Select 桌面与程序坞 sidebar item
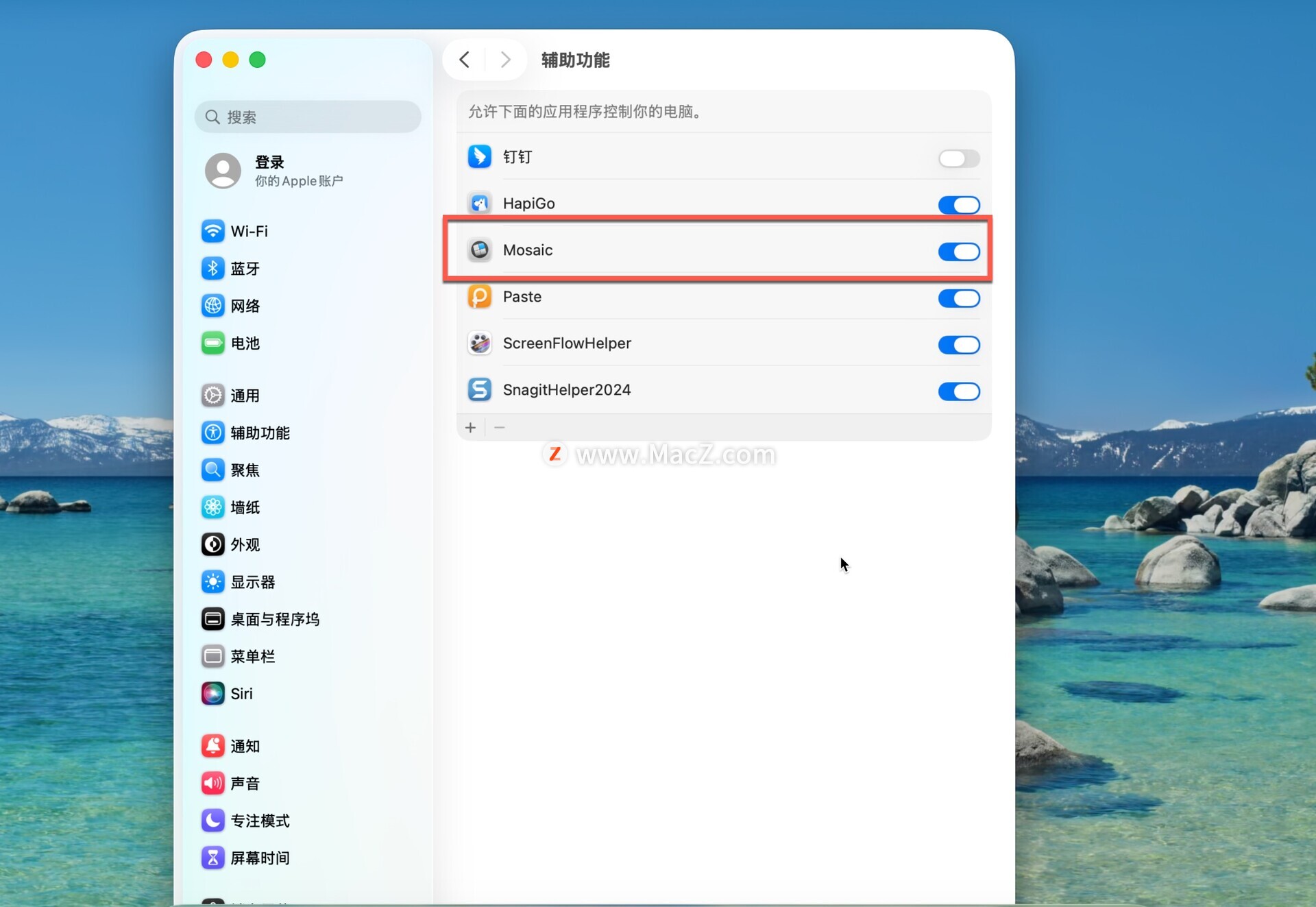 click(x=274, y=619)
